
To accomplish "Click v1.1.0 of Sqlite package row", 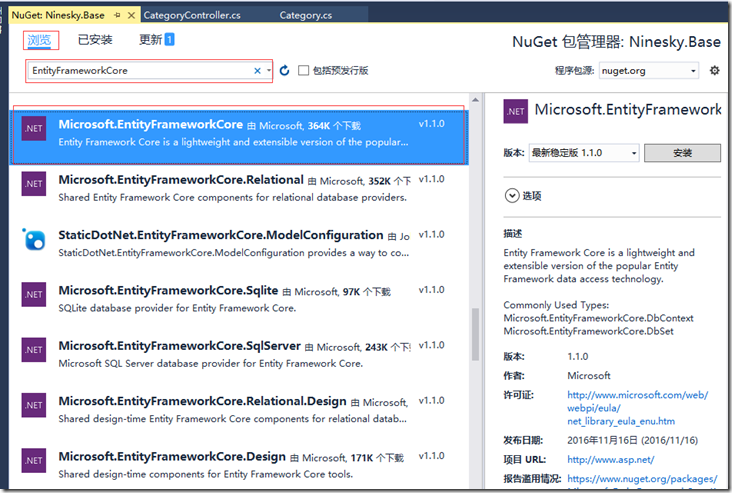I will click(x=431, y=290).
